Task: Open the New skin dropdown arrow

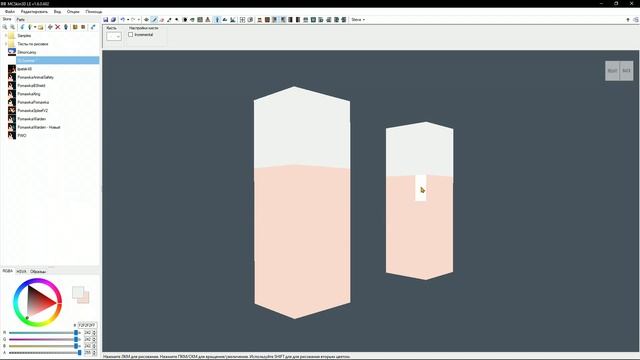Action: pos(35,27)
